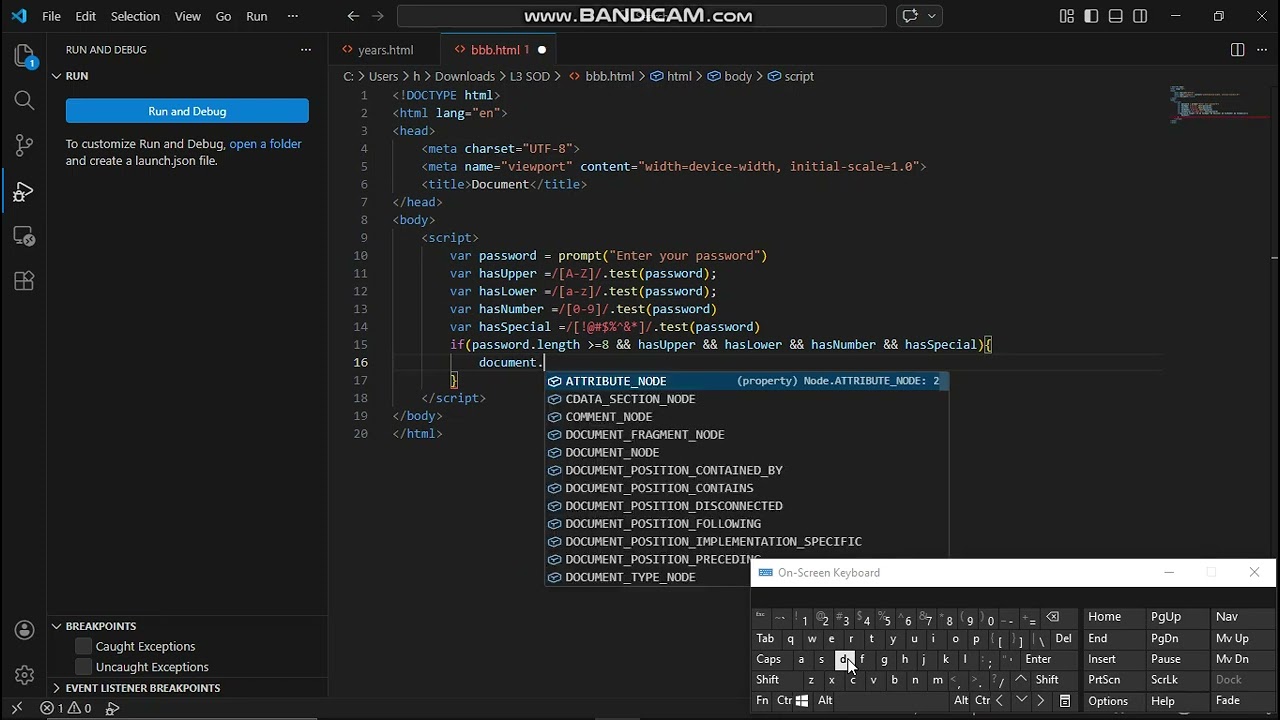Open Run and Debug views ellipsis menu
The height and width of the screenshot is (720, 1280).
(306, 50)
